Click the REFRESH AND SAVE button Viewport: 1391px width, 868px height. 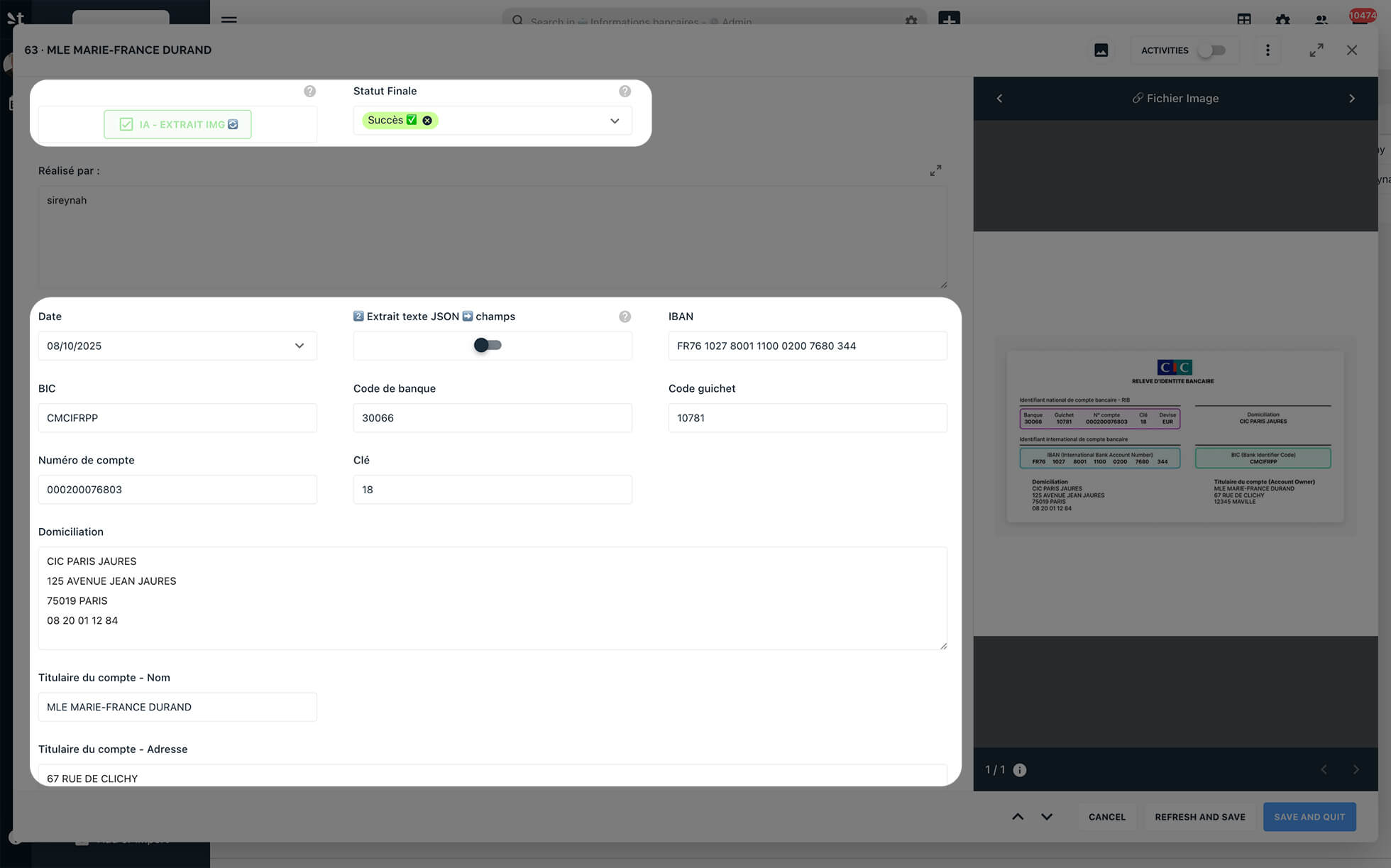(1199, 817)
